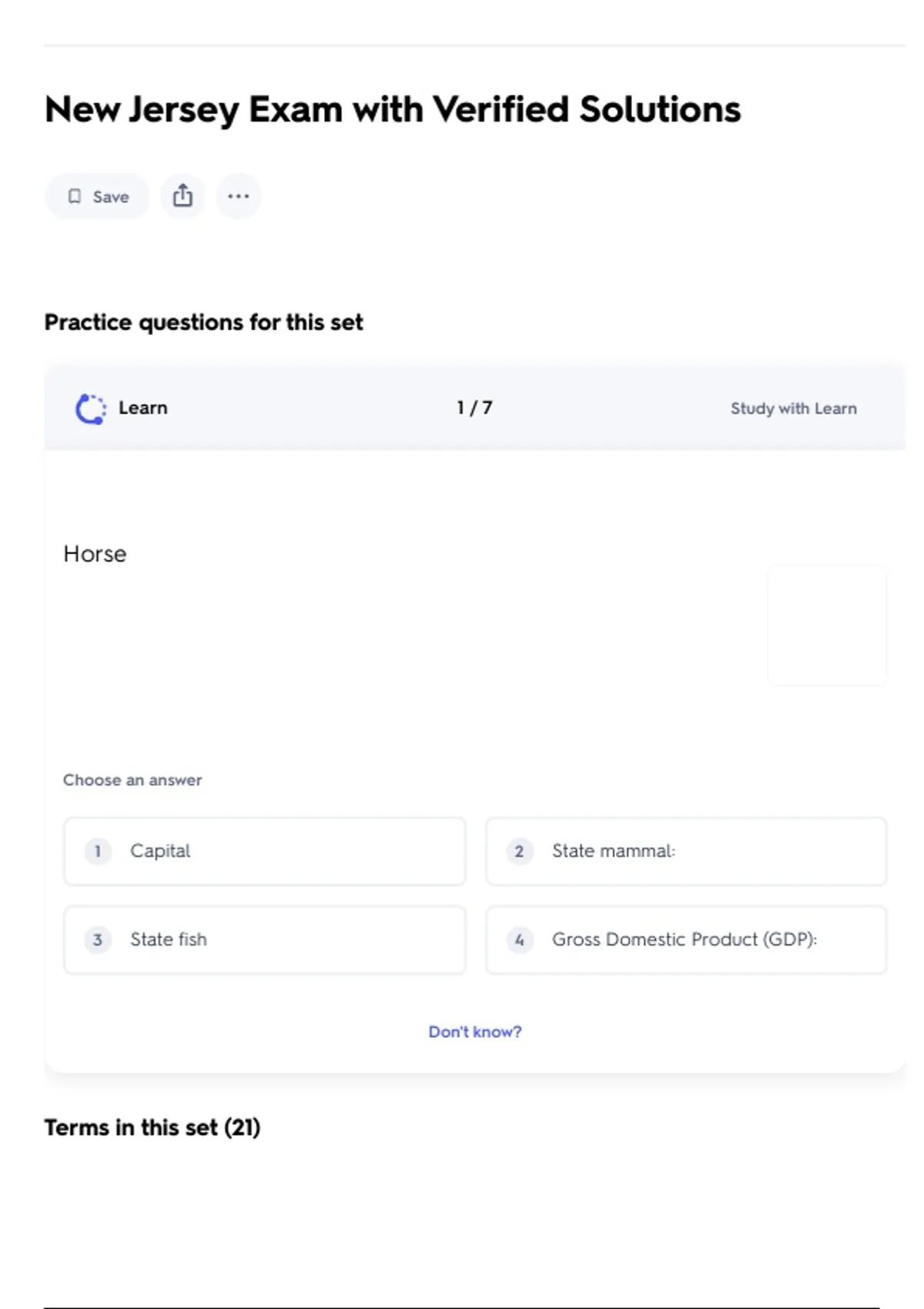
Task: Select the Capital answer text
Action: (x=159, y=851)
